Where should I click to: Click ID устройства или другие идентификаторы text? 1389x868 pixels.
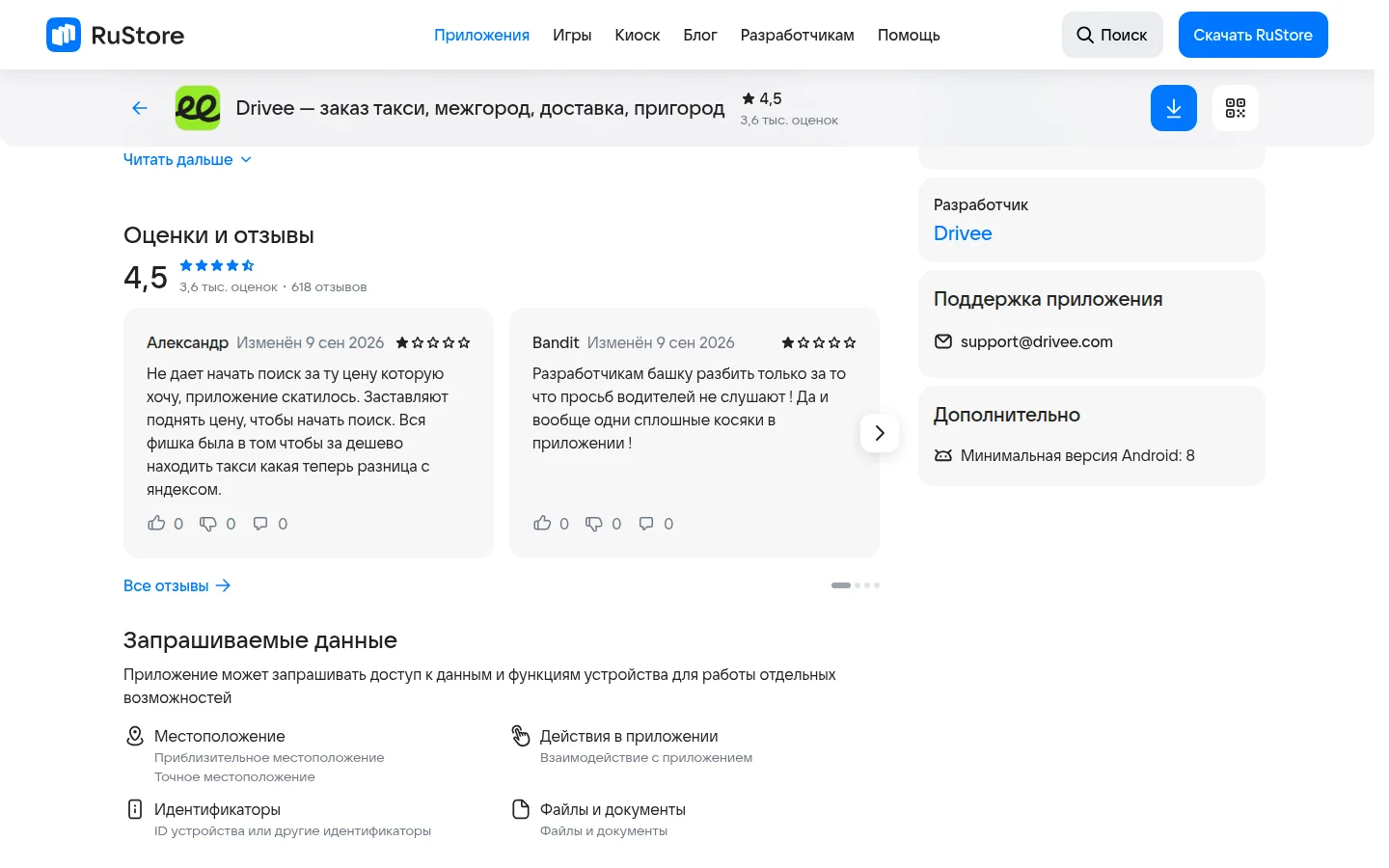point(292,830)
